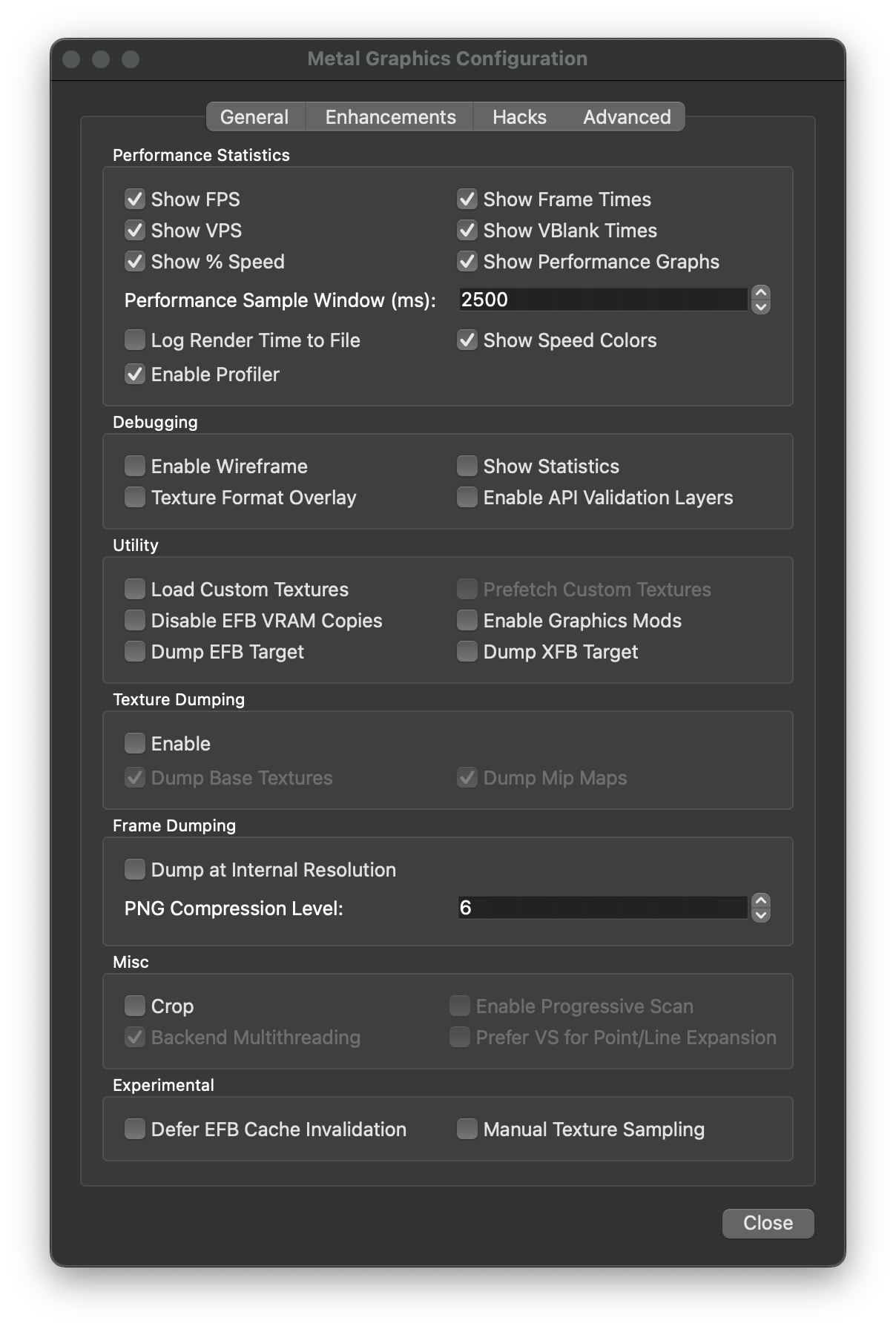Screen dimensions: 896x1329
Task: Turn on Texture Format Overlay
Action: point(134,498)
